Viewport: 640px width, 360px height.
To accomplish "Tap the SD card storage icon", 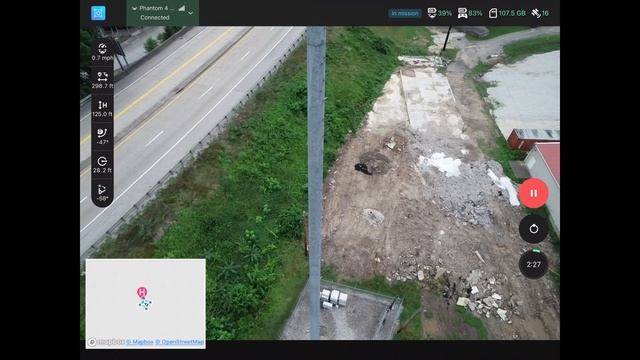I will (493, 13).
